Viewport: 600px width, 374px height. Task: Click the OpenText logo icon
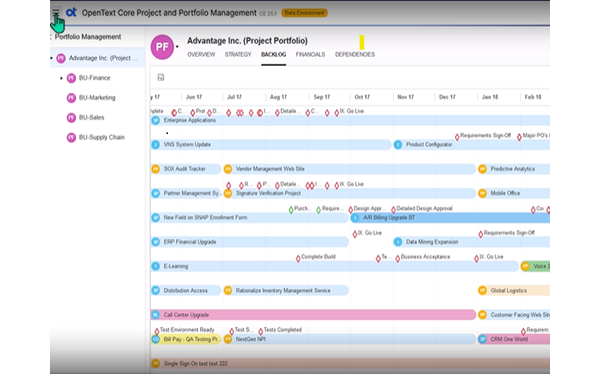(x=71, y=13)
